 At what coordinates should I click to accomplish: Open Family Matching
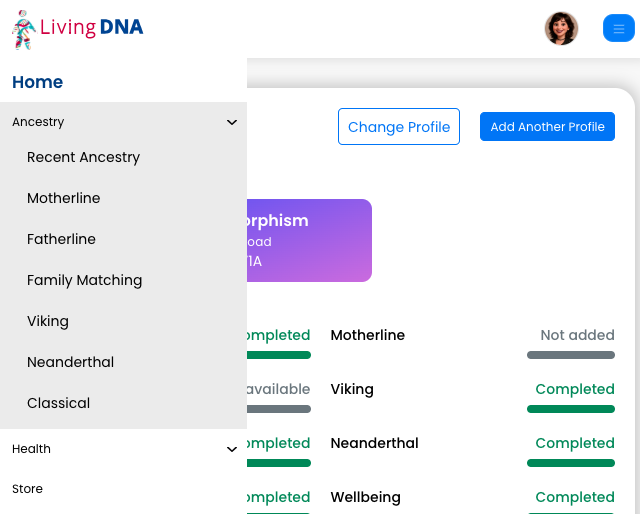pos(84,280)
